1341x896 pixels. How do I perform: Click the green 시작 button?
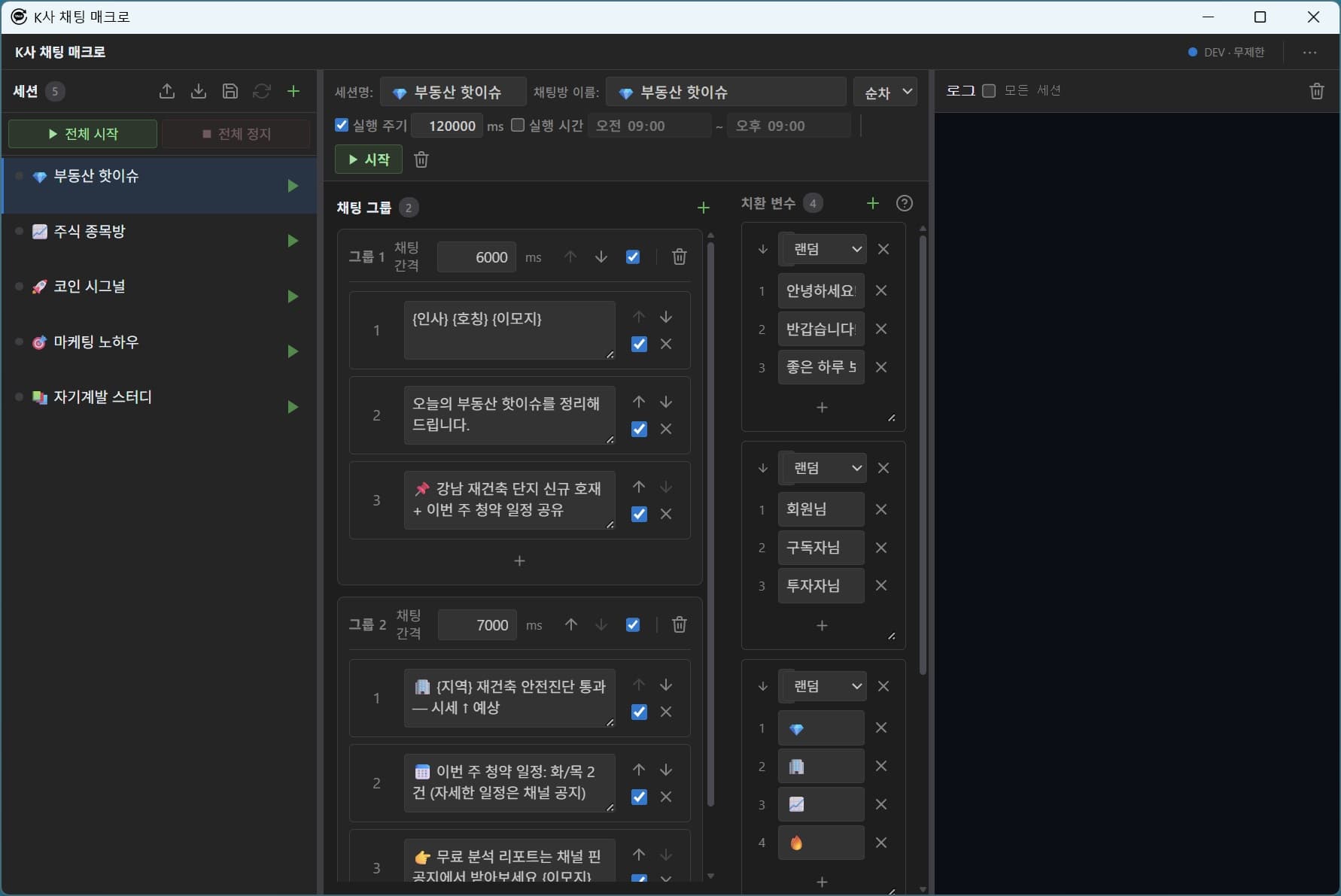[369, 159]
